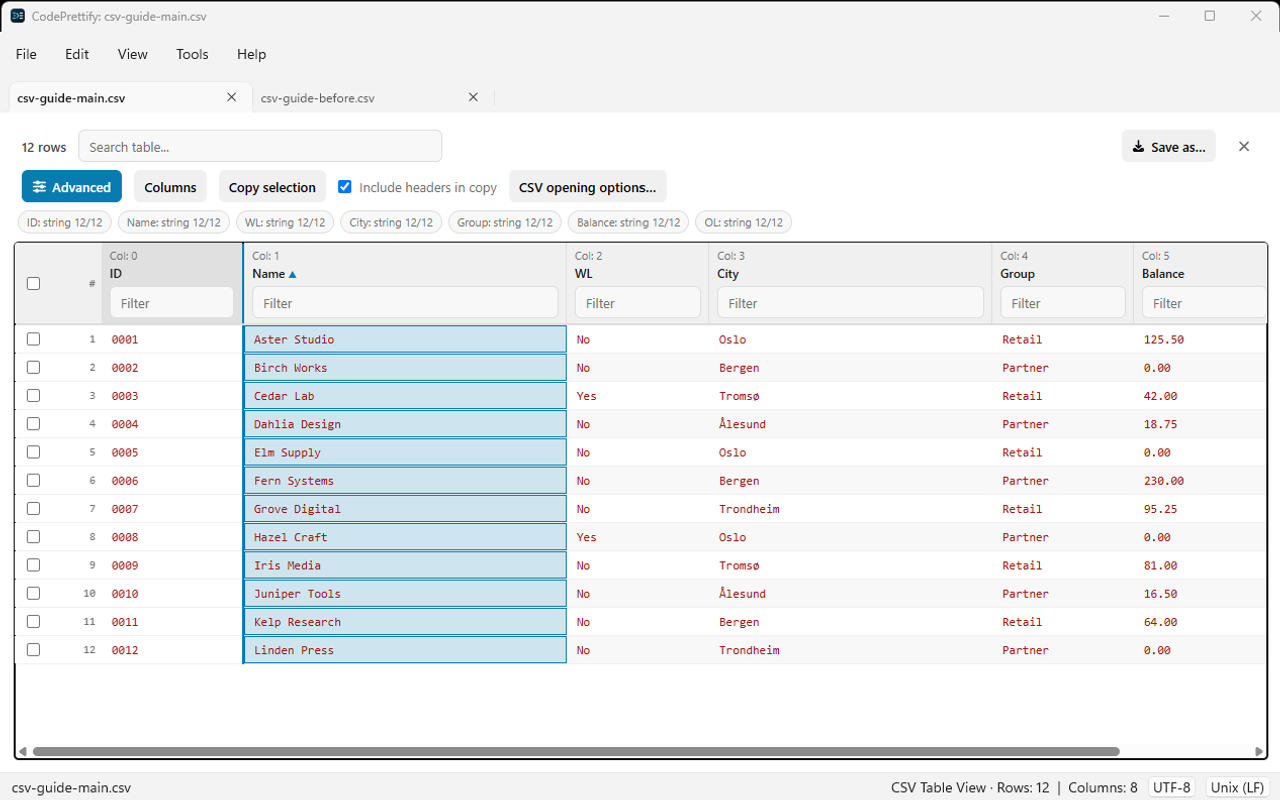Click the Copy selection button
Screen dimensions: 1280x800
pos(272,186)
